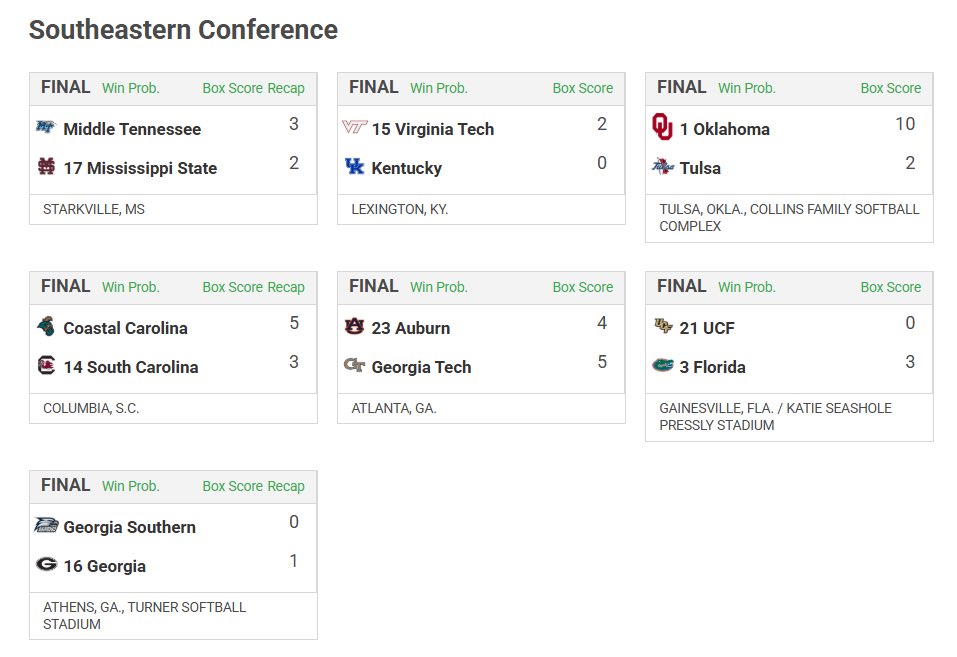Screen dimensions: 957x657
Task: Select the 16 Georgia team name
Action: (105, 566)
